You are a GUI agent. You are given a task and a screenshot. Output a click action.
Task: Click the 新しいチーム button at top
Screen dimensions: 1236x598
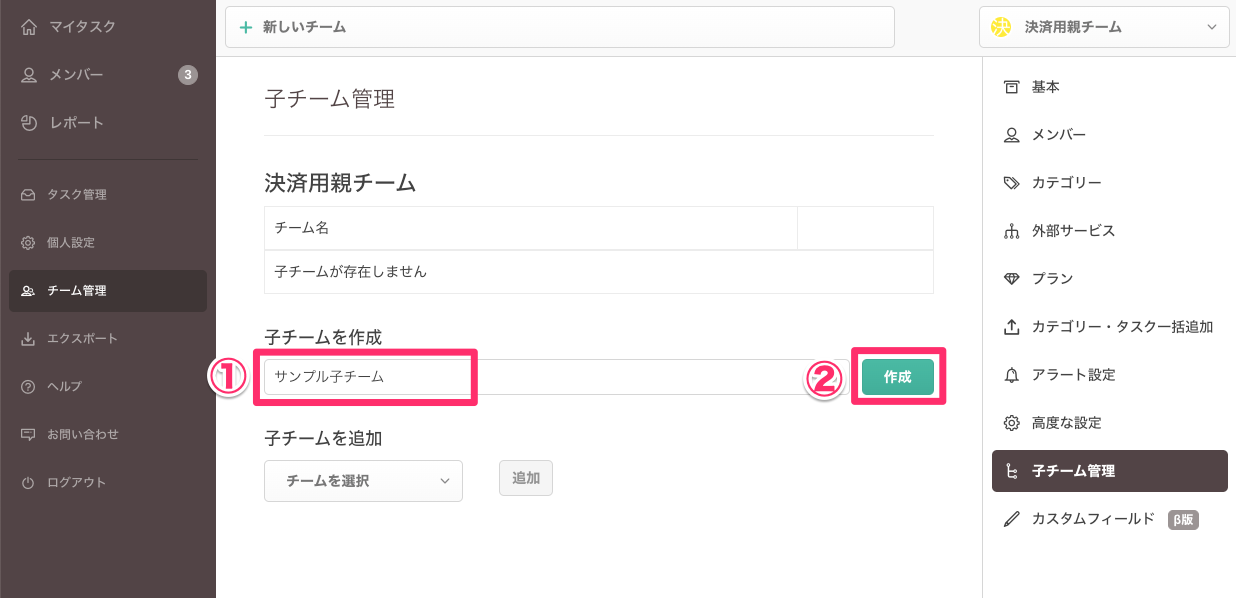[559, 28]
